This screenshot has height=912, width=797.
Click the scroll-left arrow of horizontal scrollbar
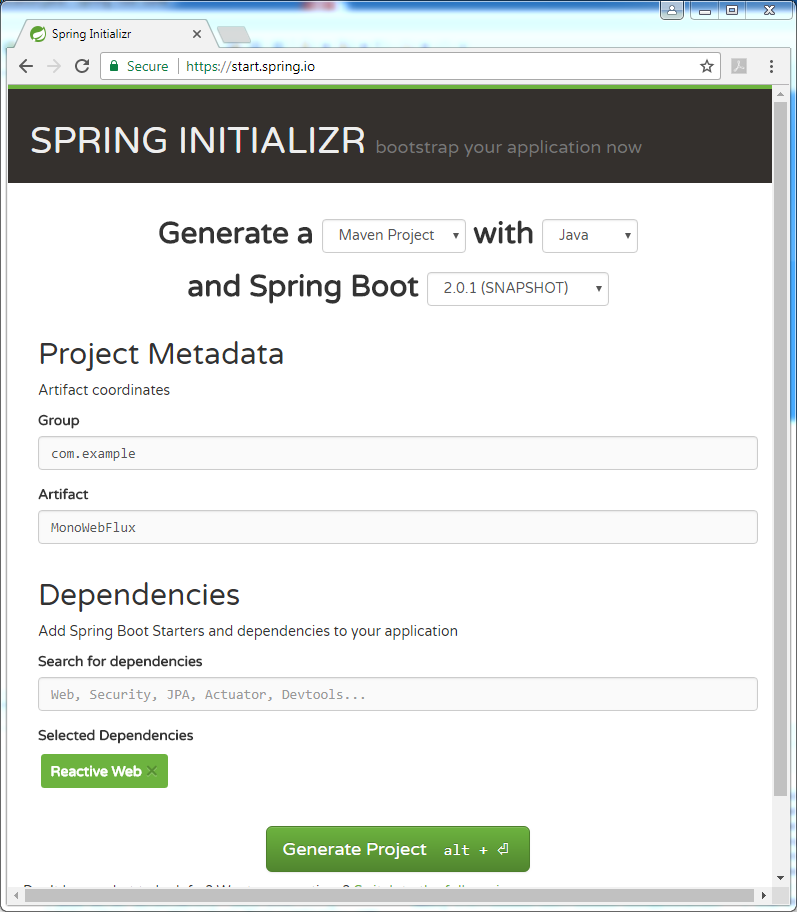pyautogui.click(x=16, y=895)
